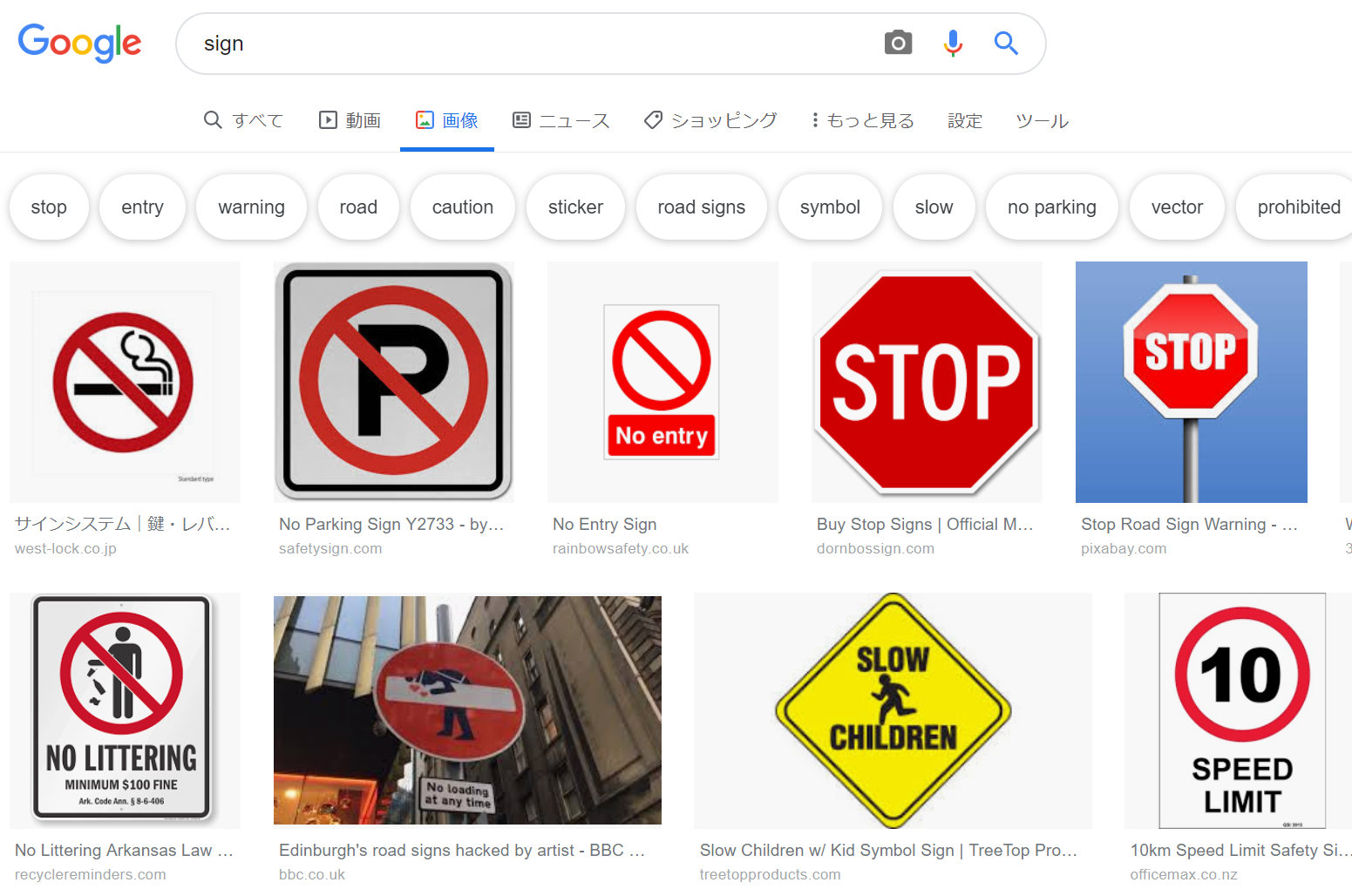Visit the pixabay.com source

1124,548
